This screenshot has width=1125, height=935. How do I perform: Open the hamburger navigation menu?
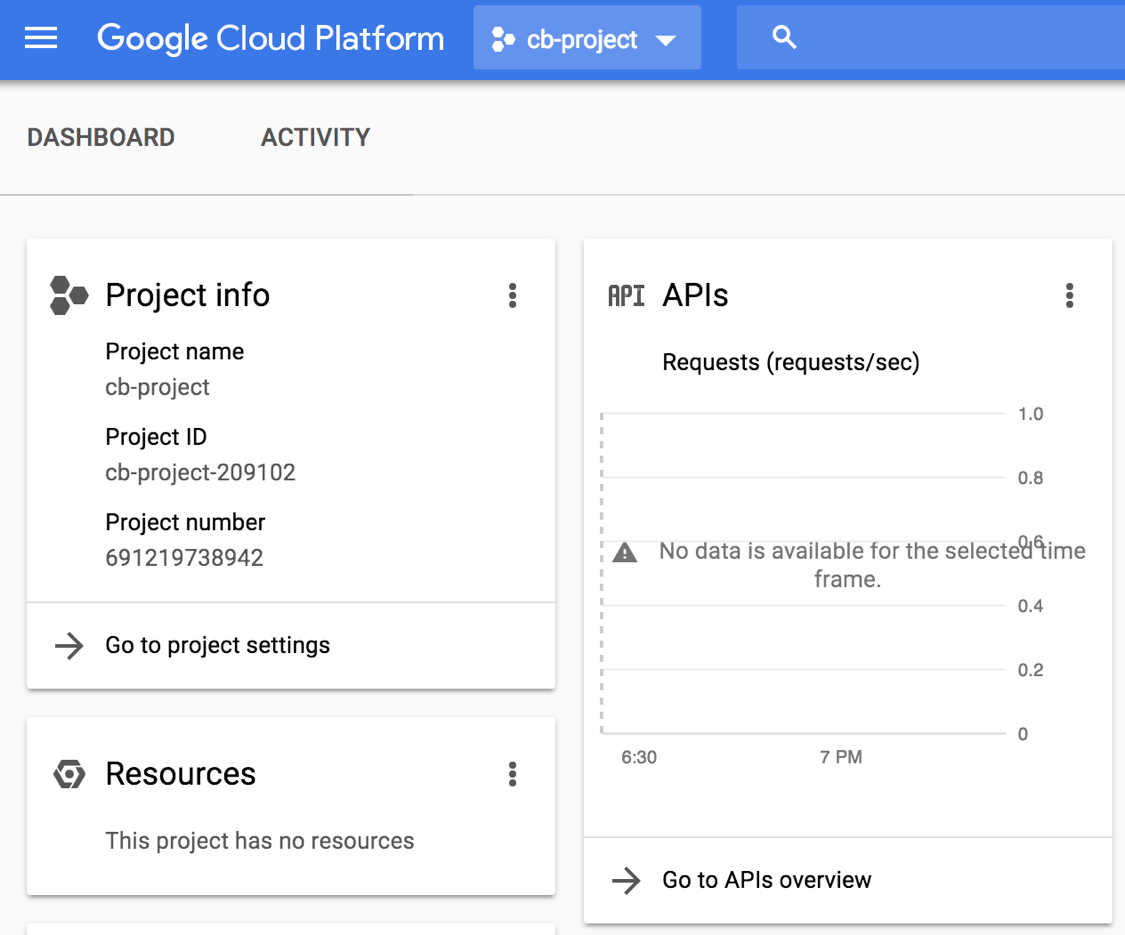[41, 38]
